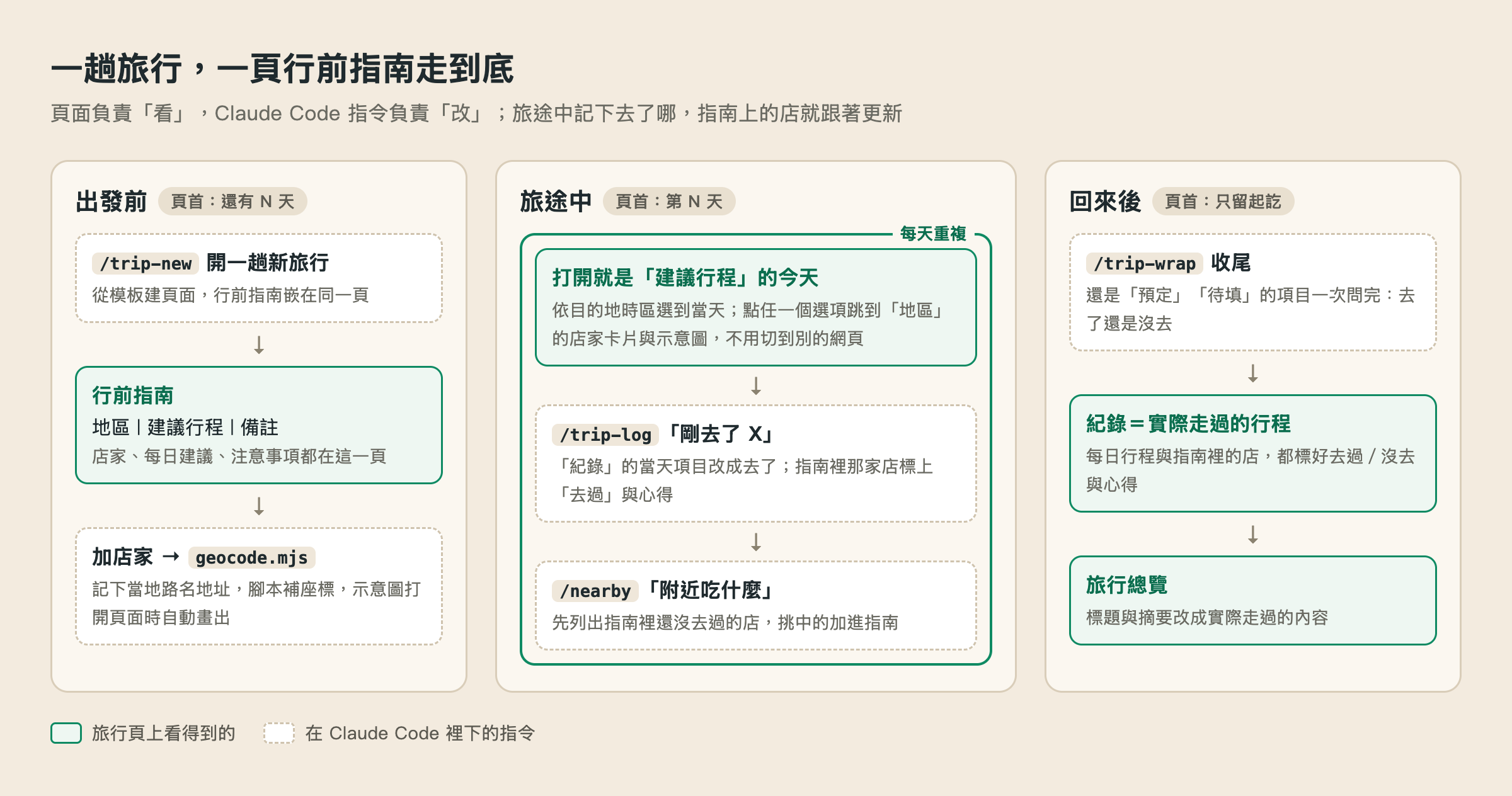This screenshot has width=1512, height=796.
Task: Click the 開一趟新旅行 label
Action: pyautogui.click(x=268, y=263)
